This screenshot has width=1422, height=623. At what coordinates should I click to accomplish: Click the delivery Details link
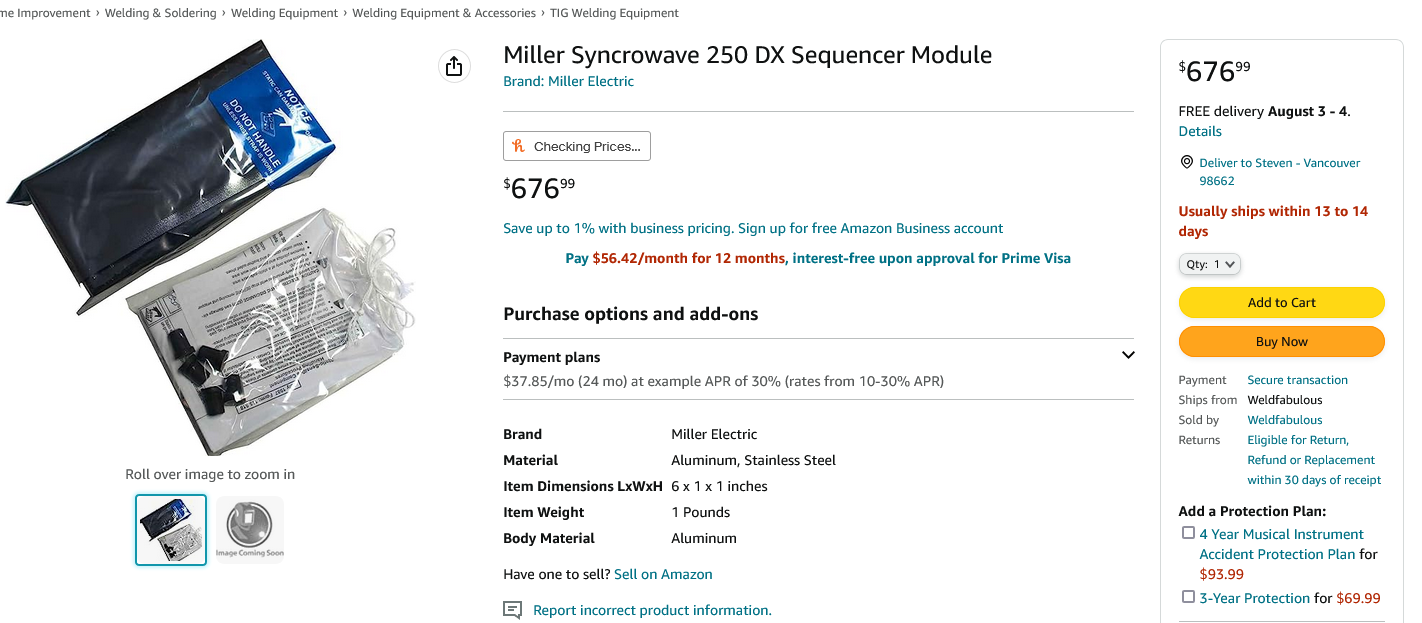coord(1200,131)
